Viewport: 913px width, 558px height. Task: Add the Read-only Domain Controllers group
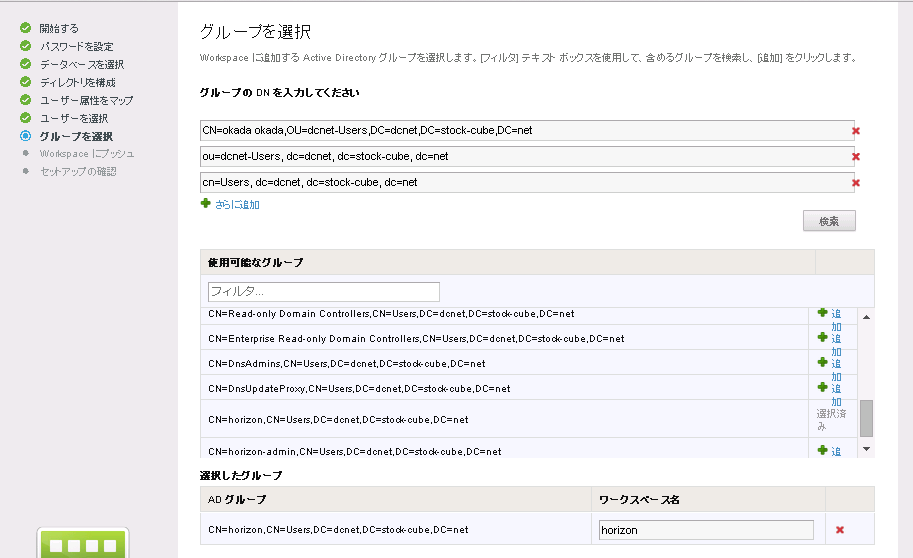point(823,313)
